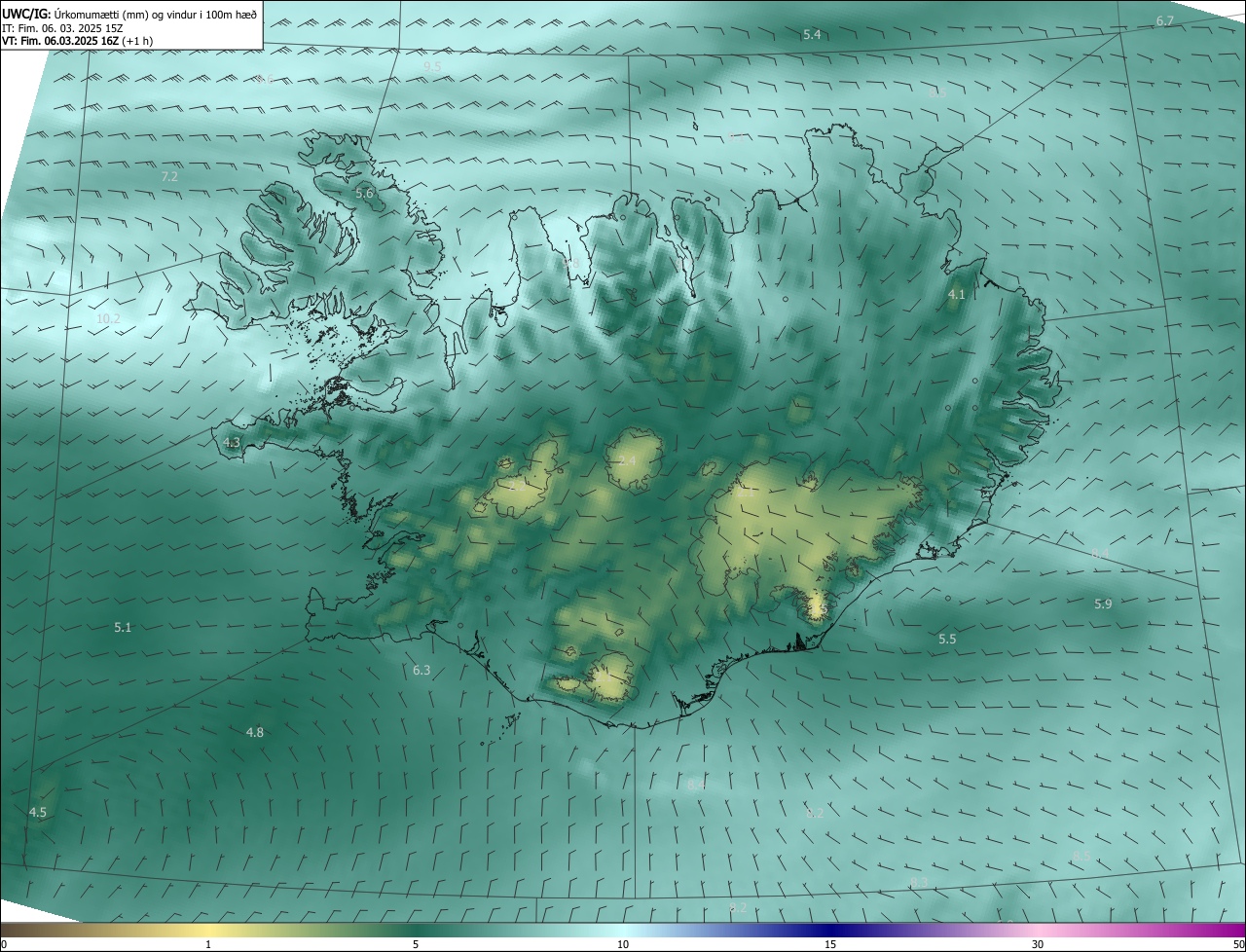Click the 9.5 value label on the map
This screenshot has height=952, width=1246.
pyautogui.click(x=432, y=66)
